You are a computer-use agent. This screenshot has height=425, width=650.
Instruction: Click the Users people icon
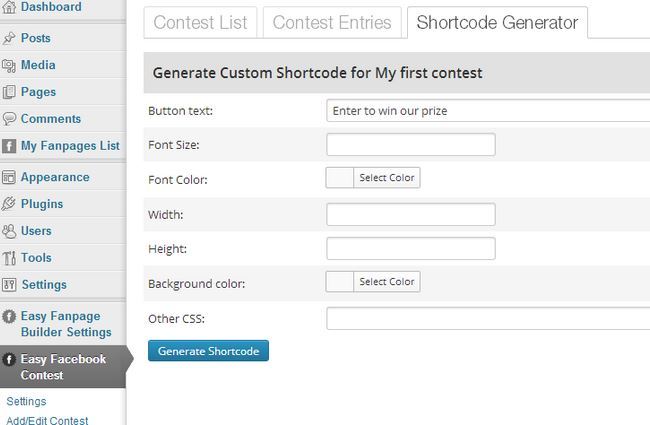9,231
